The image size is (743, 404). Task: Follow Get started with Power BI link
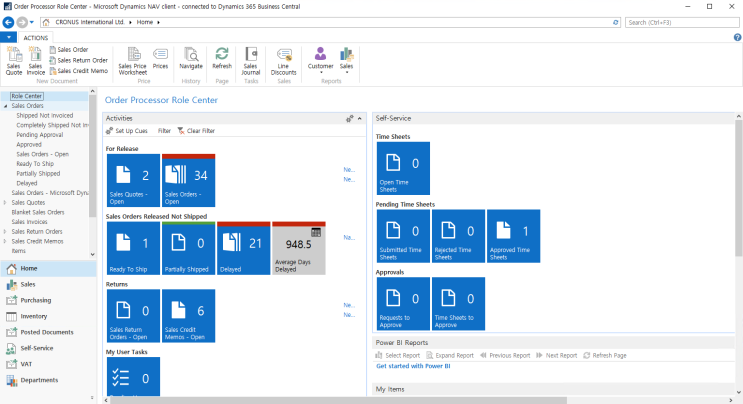pos(413,366)
